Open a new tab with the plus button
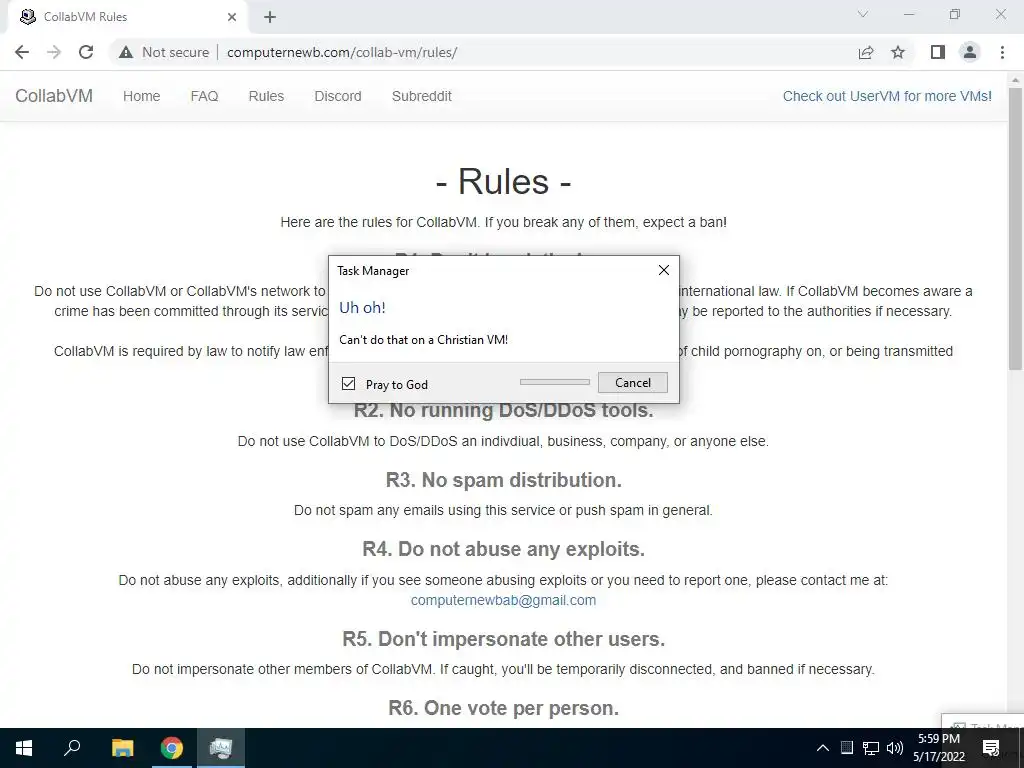 point(270,17)
